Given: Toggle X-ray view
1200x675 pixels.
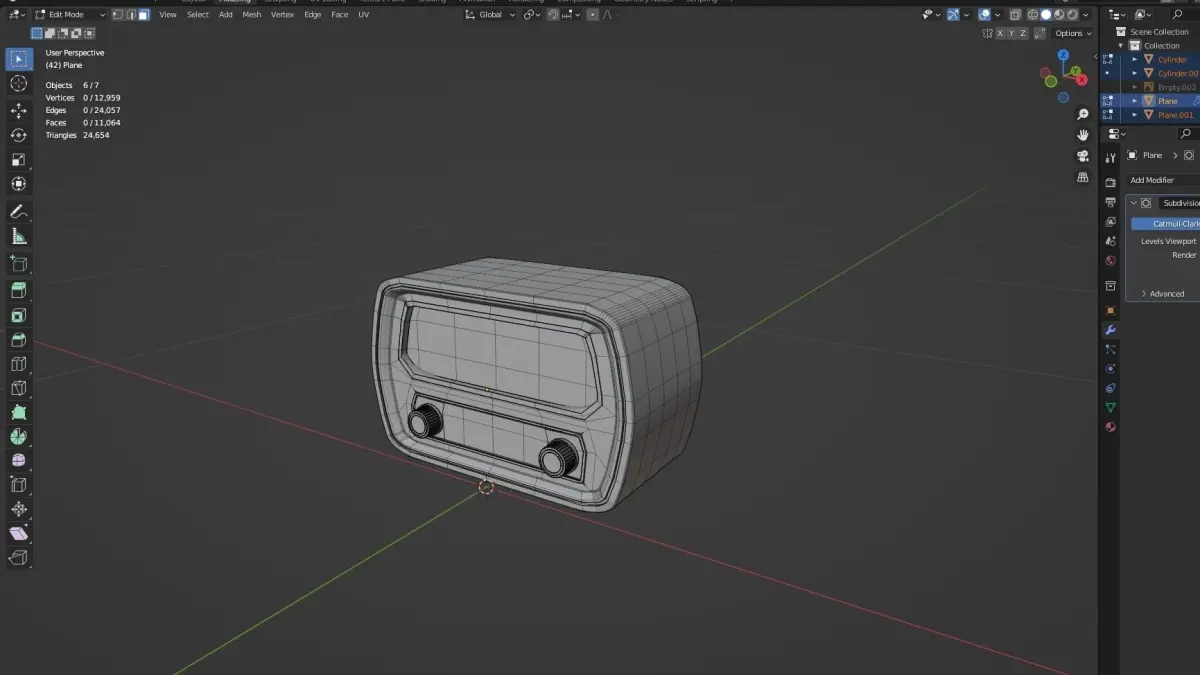Looking at the screenshot, I should [1016, 15].
